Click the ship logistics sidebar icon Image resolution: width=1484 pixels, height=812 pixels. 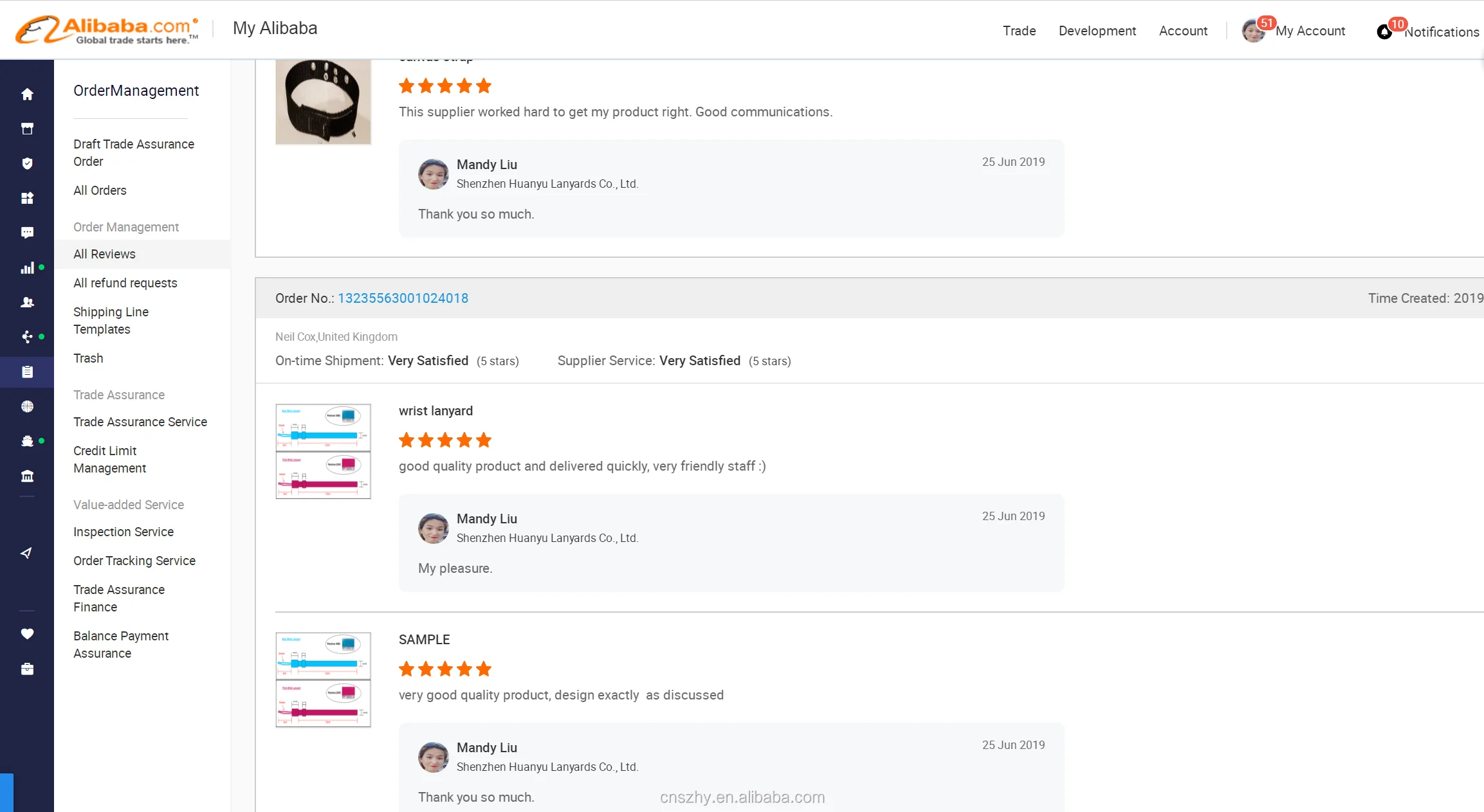(x=27, y=441)
